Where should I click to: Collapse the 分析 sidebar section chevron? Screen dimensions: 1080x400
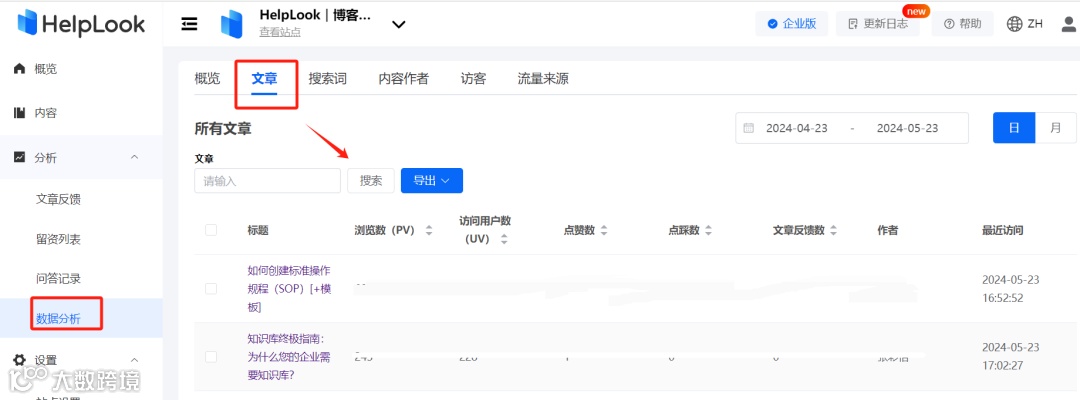pyautogui.click(x=134, y=158)
